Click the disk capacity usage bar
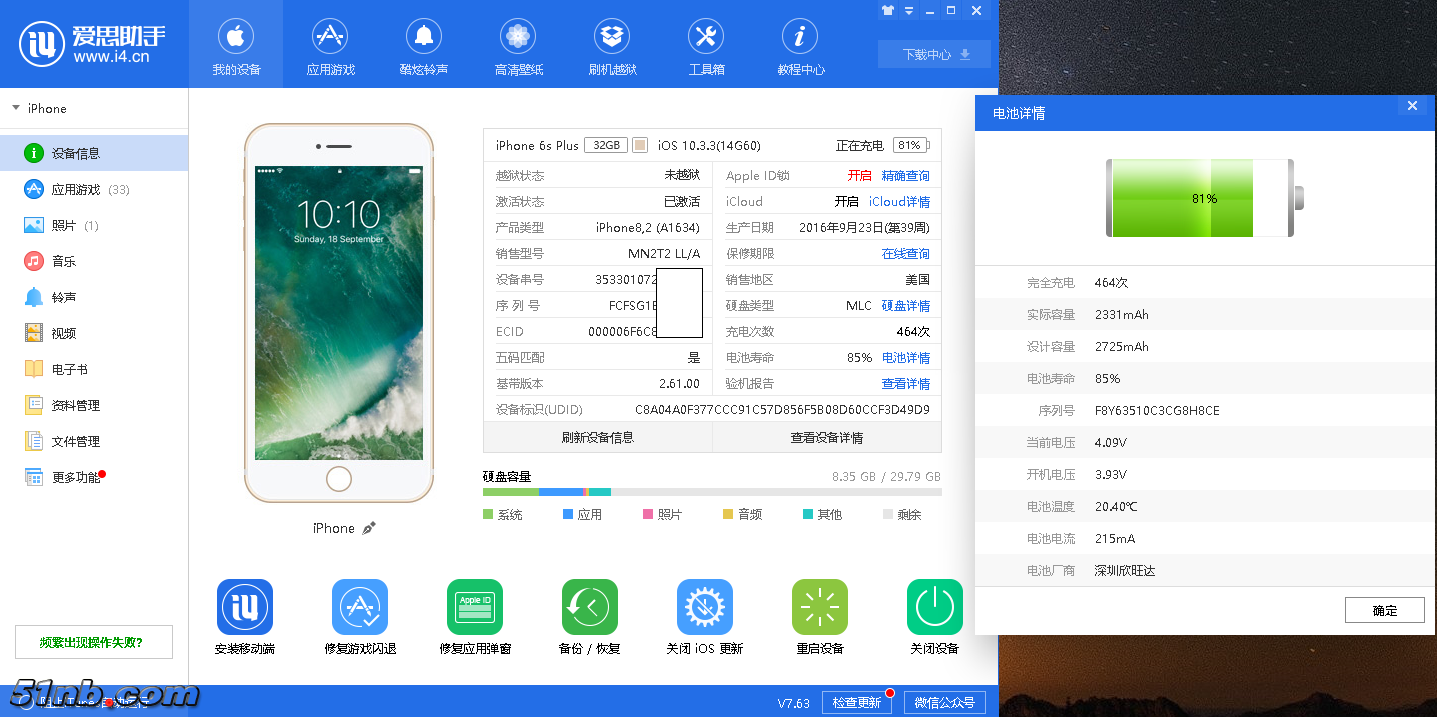The width and height of the screenshot is (1437, 717). click(x=711, y=492)
